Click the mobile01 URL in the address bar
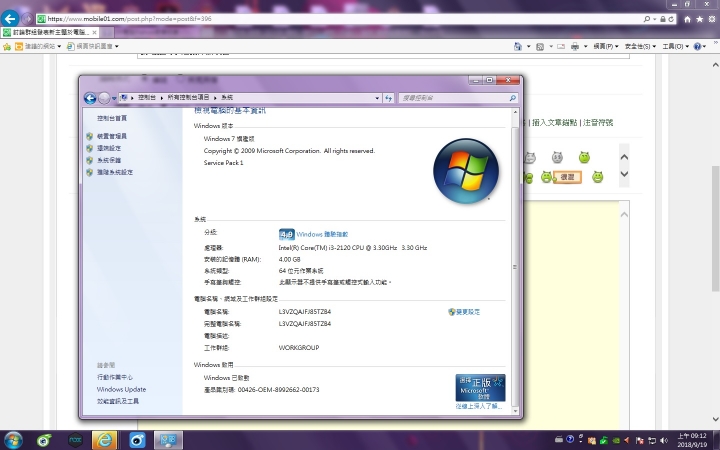Image resolution: width=720 pixels, height=450 pixels. pos(129,19)
